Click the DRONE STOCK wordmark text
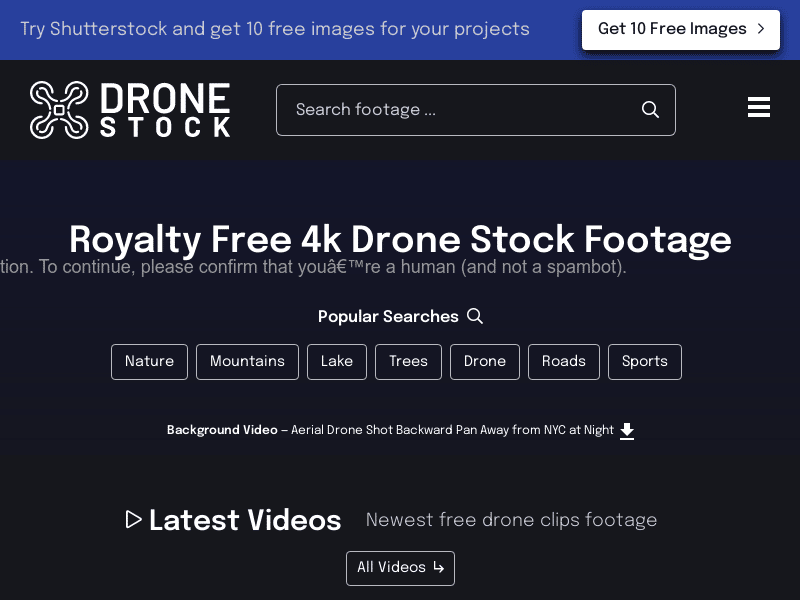 click(x=165, y=110)
